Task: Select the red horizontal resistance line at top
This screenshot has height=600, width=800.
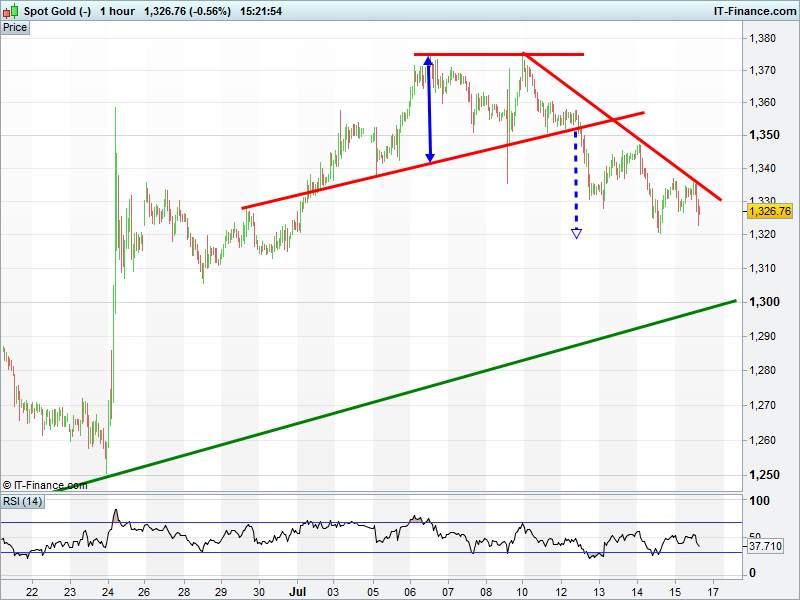Action: tap(498, 54)
